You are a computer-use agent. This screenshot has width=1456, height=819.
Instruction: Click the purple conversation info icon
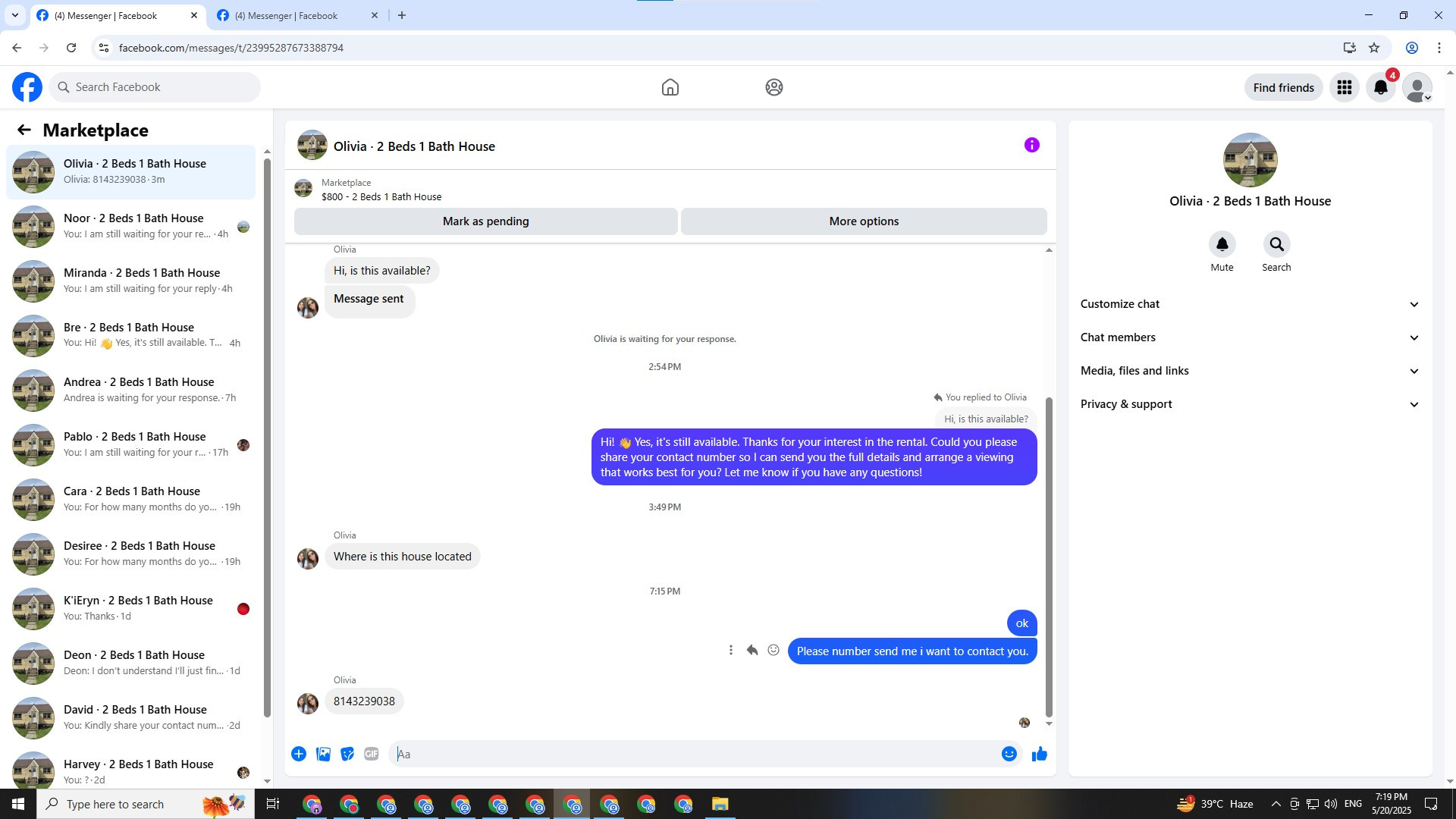coord(1031,145)
